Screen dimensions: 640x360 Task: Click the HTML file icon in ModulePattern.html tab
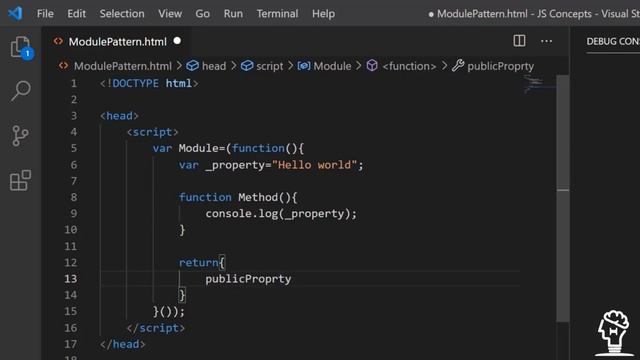click(58, 41)
